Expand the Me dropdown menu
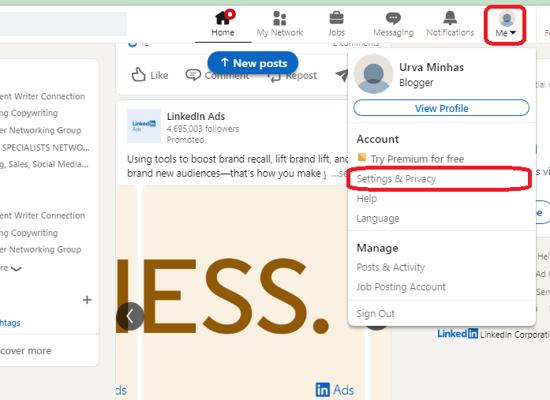Image resolution: width=550 pixels, height=400 pixels. click(x=505, y=24)
